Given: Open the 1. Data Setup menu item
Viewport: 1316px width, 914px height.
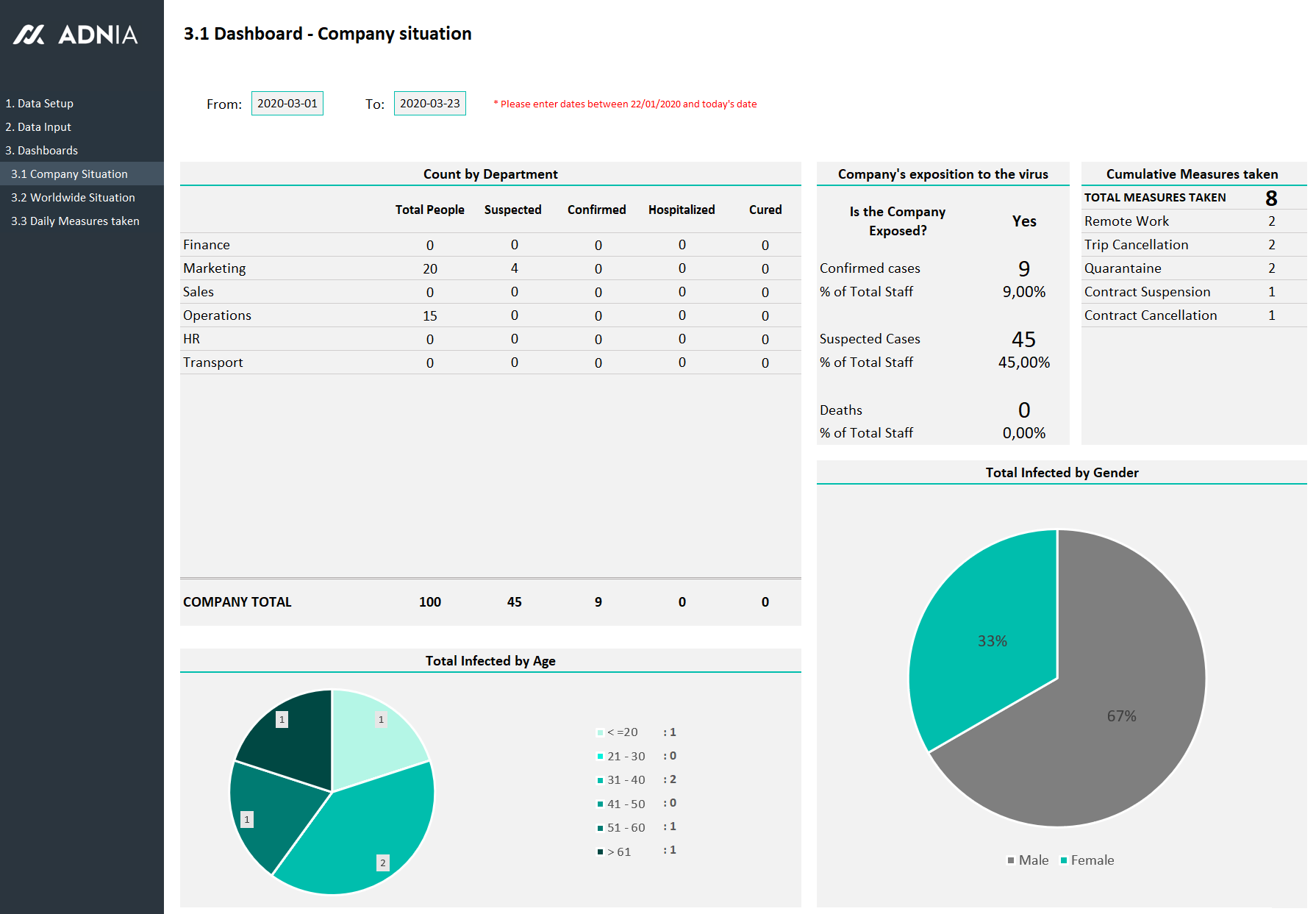Looking at the screenshot, I should (40, 104).
